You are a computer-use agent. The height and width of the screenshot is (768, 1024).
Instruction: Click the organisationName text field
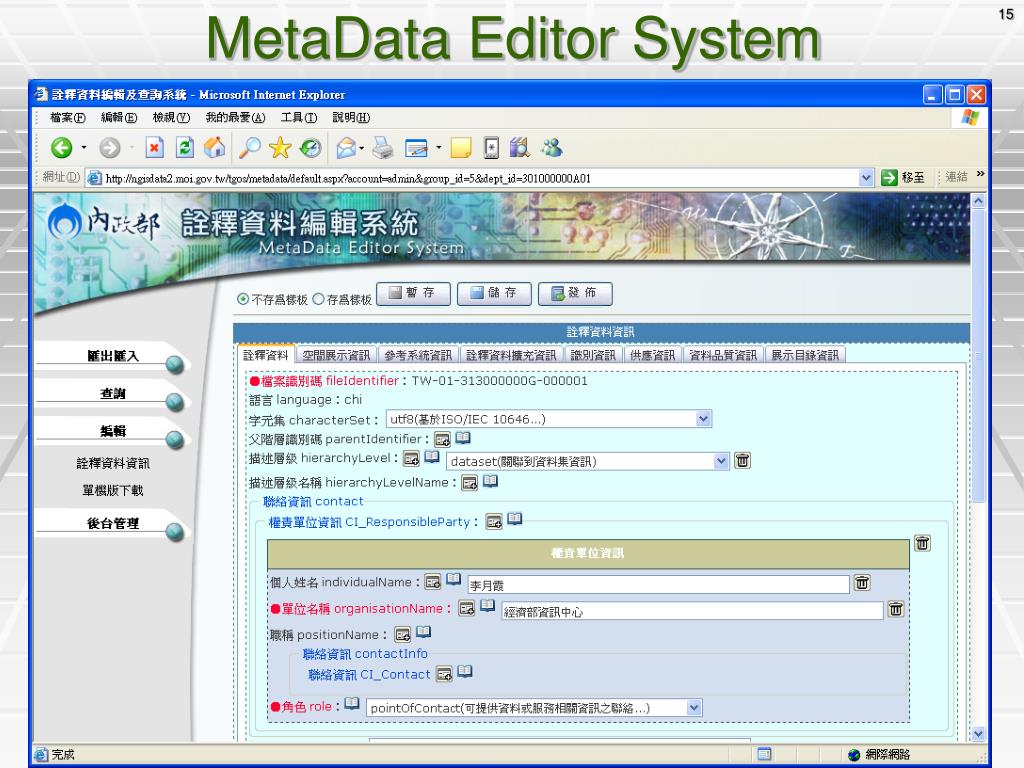(692, 611)
